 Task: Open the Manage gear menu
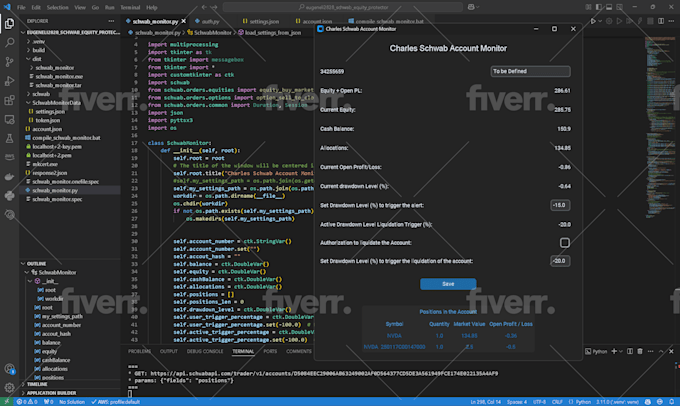pyautogui.click(x=9, y=387)
